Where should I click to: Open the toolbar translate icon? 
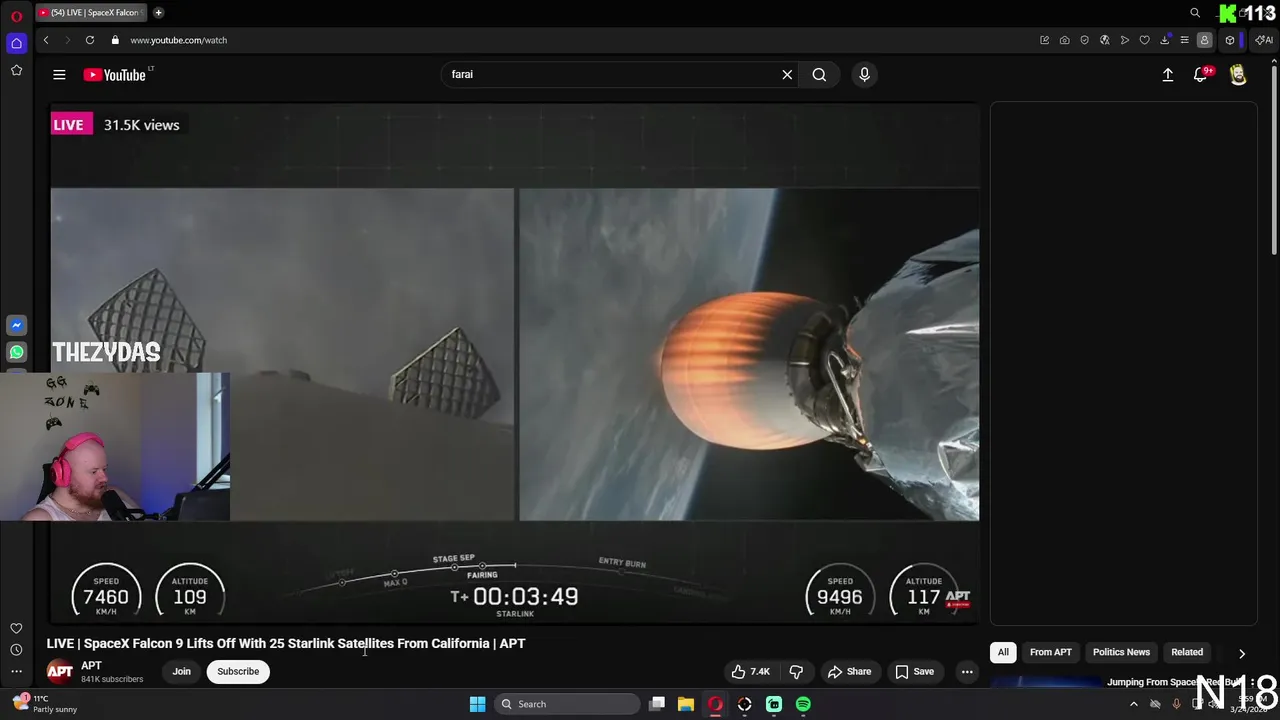1104,40
